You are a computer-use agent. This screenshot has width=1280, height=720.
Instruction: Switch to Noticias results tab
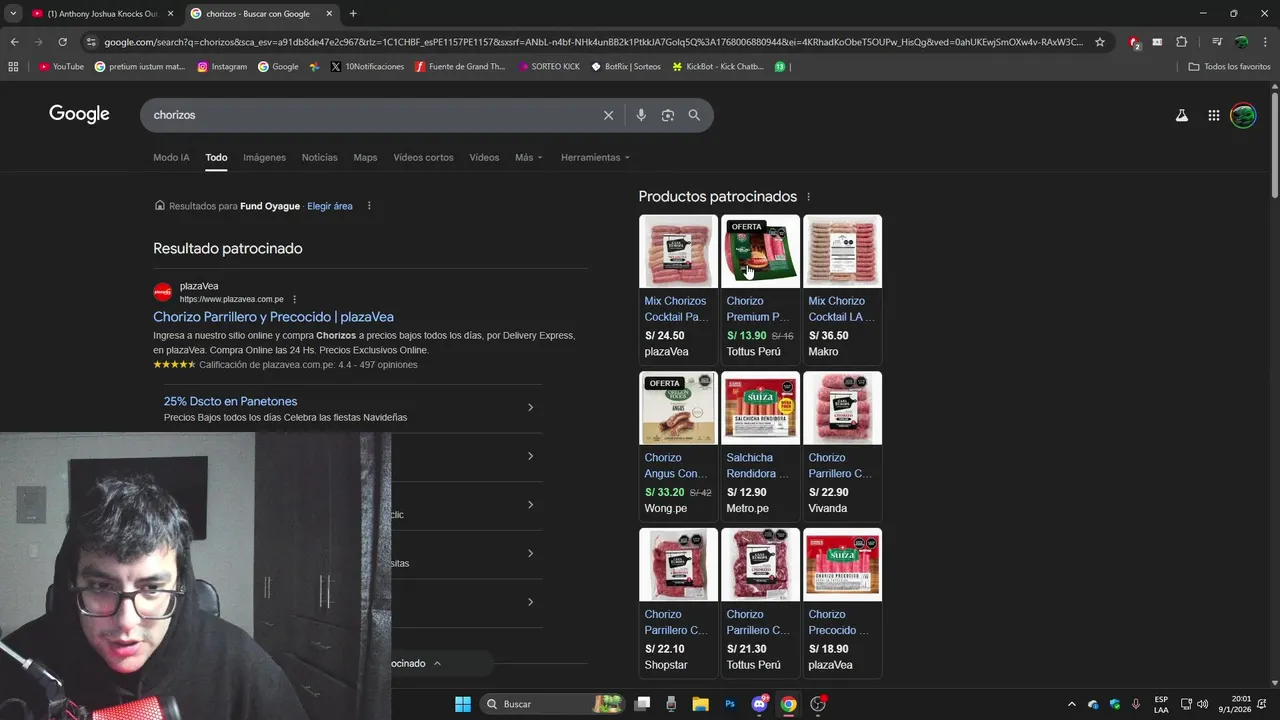320,157
